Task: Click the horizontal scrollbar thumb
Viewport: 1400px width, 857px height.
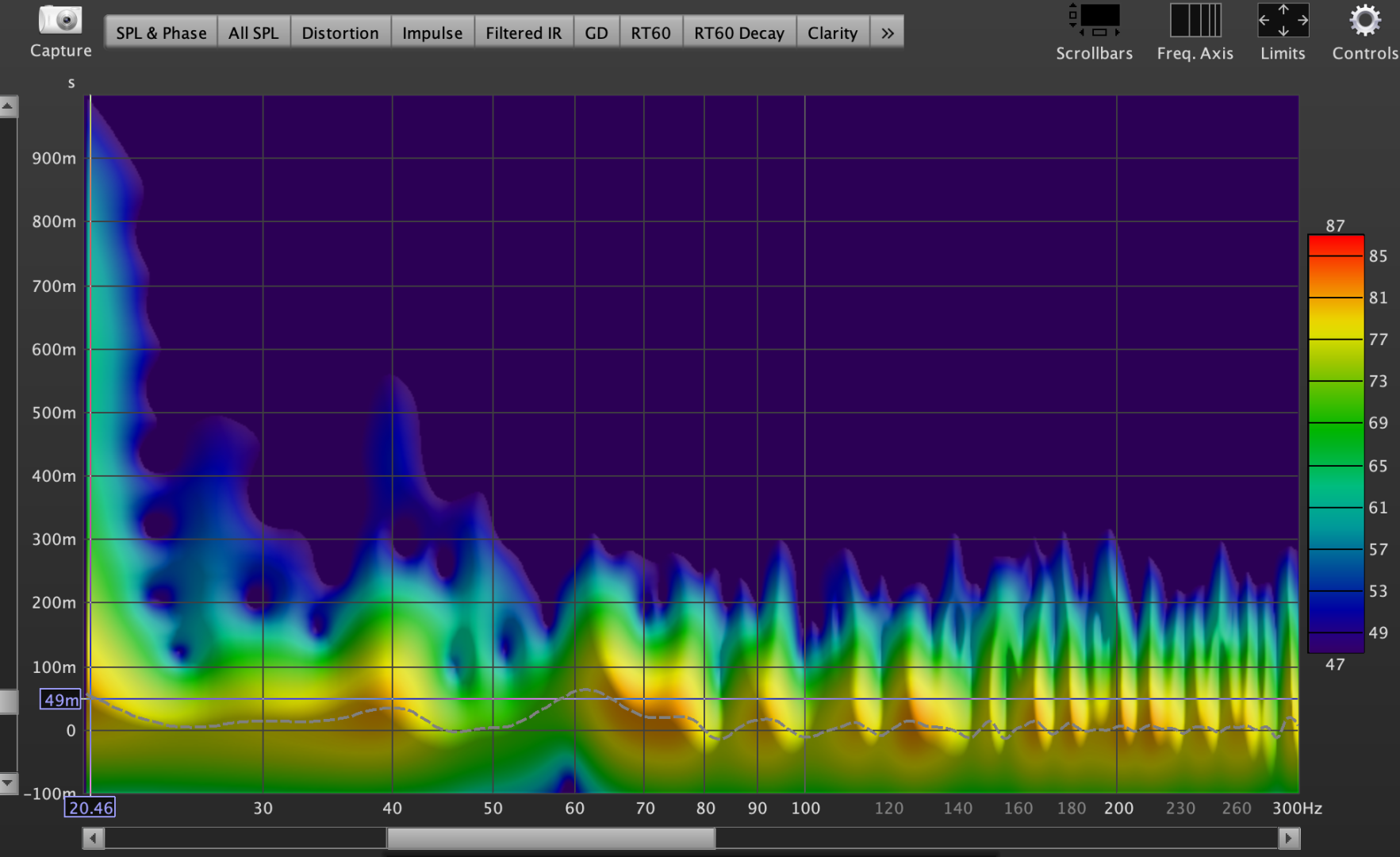Action: [x=550, y=838]
